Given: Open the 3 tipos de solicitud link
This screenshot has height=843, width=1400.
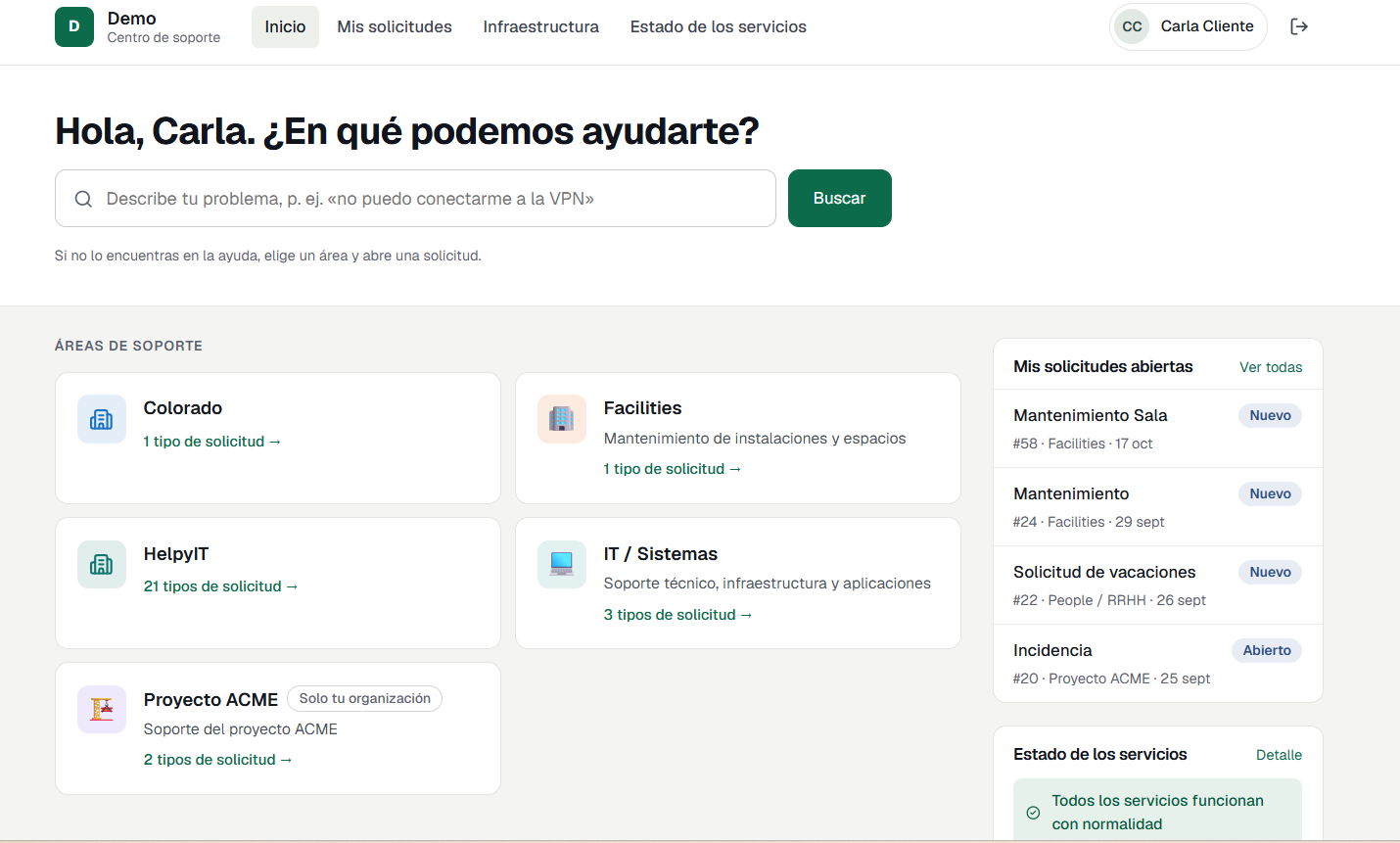Looking at the screenshot, I should [x=677, y=615].
